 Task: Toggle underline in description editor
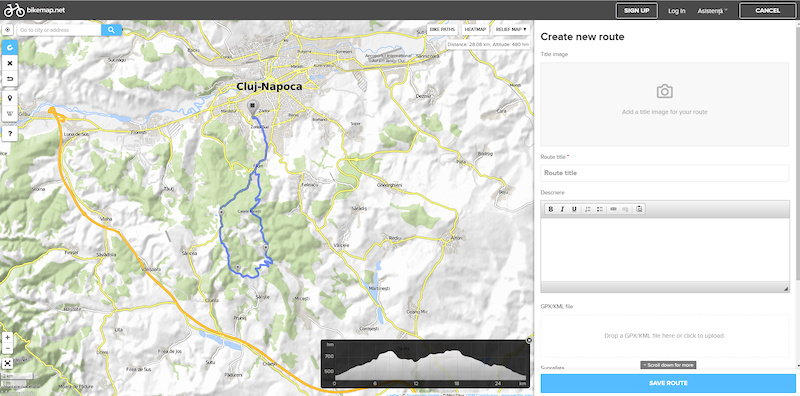(x=574, y=209)
